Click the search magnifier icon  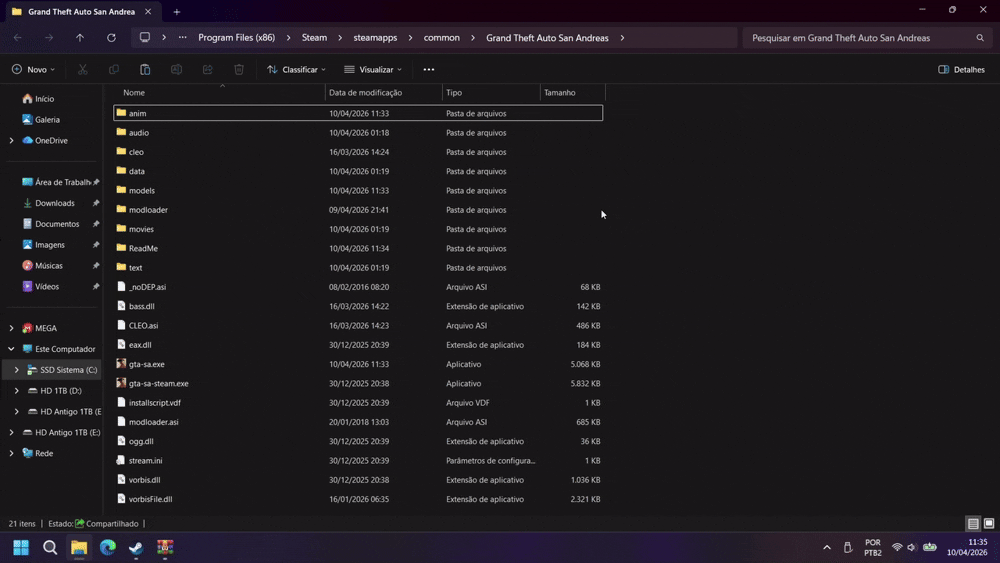[980, 38]
